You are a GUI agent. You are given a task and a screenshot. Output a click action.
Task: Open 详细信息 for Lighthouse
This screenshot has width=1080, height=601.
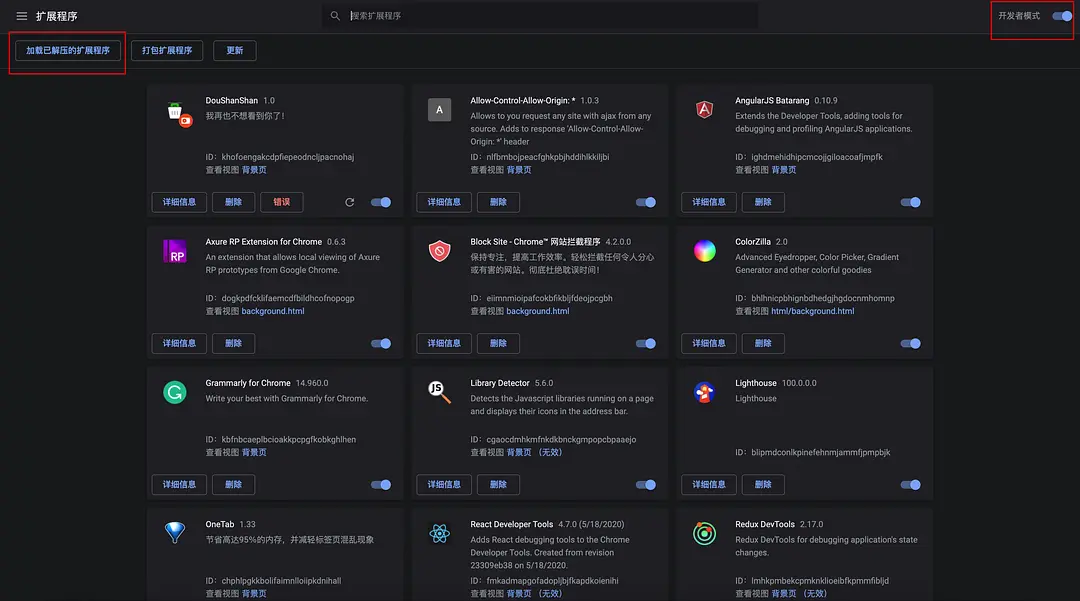709,485
